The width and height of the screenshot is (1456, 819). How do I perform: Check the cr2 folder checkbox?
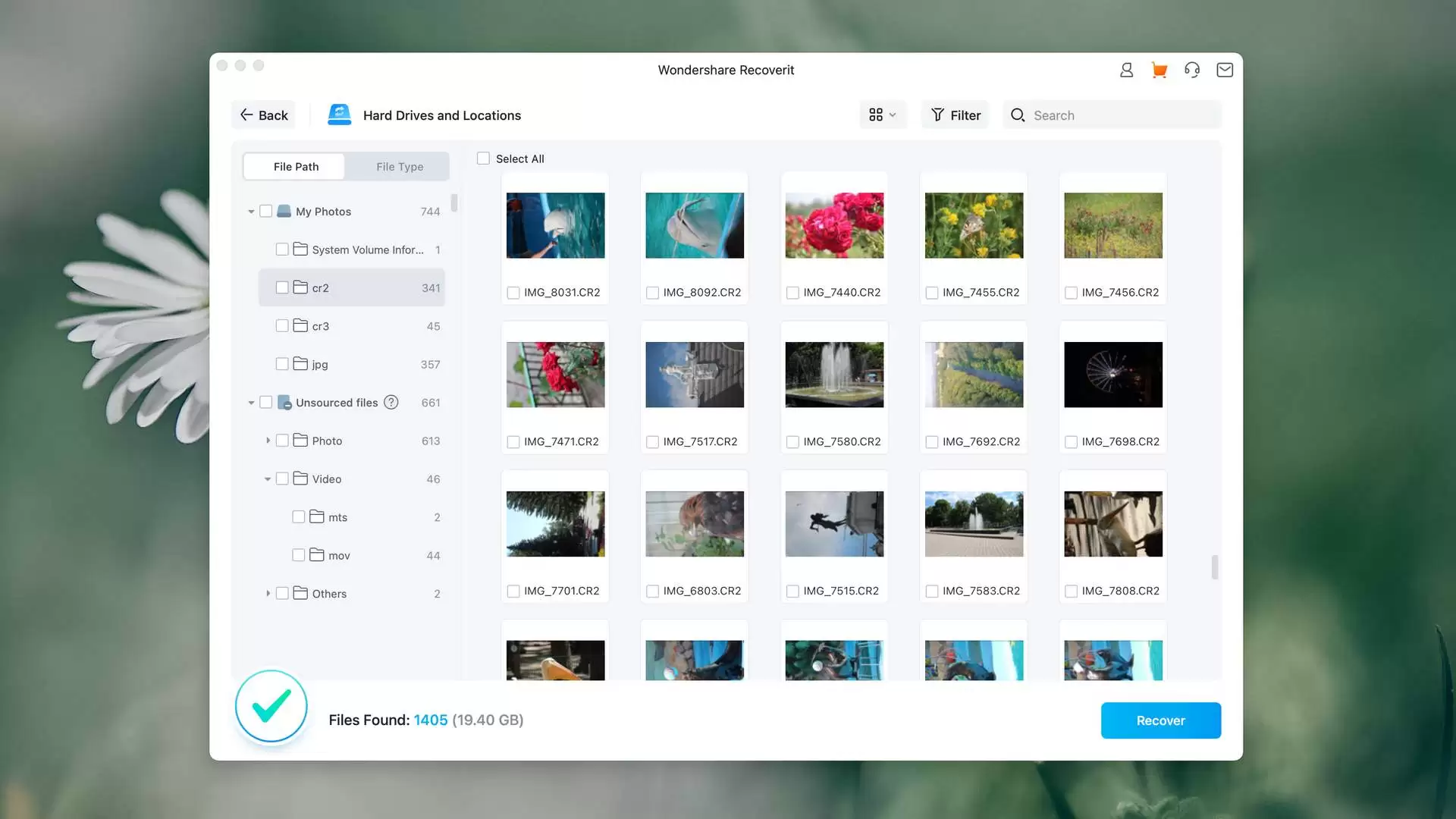pos(282,287)
